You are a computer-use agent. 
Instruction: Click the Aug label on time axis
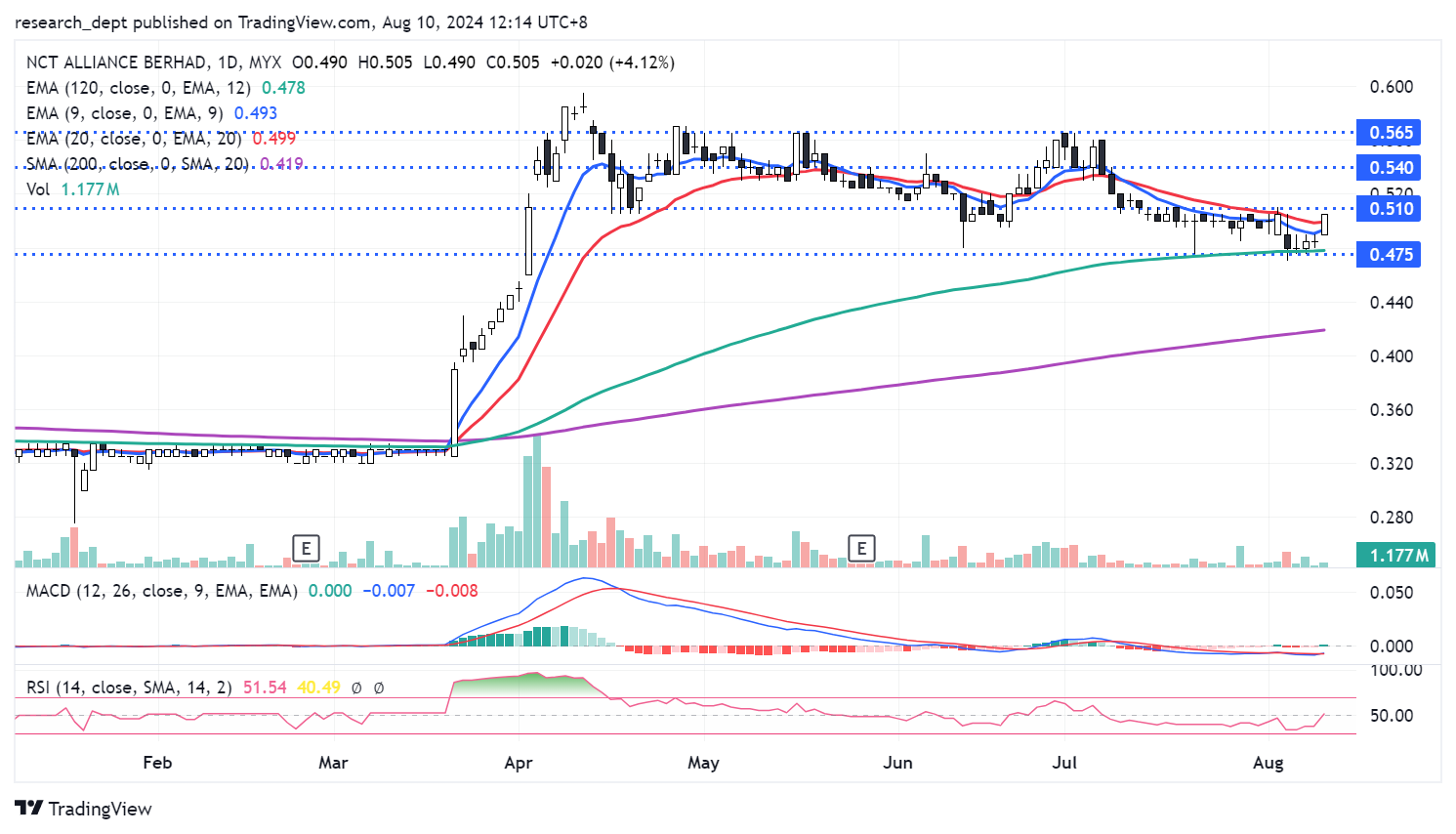[x=1268, y=763]
